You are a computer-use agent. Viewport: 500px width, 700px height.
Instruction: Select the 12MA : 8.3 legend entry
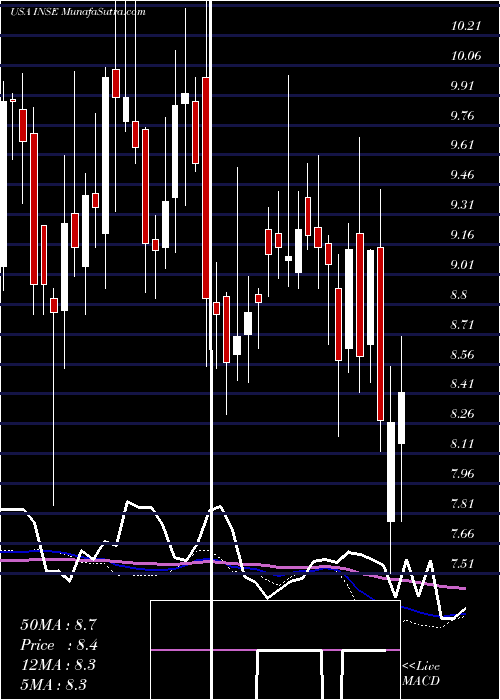coord(58,664)
